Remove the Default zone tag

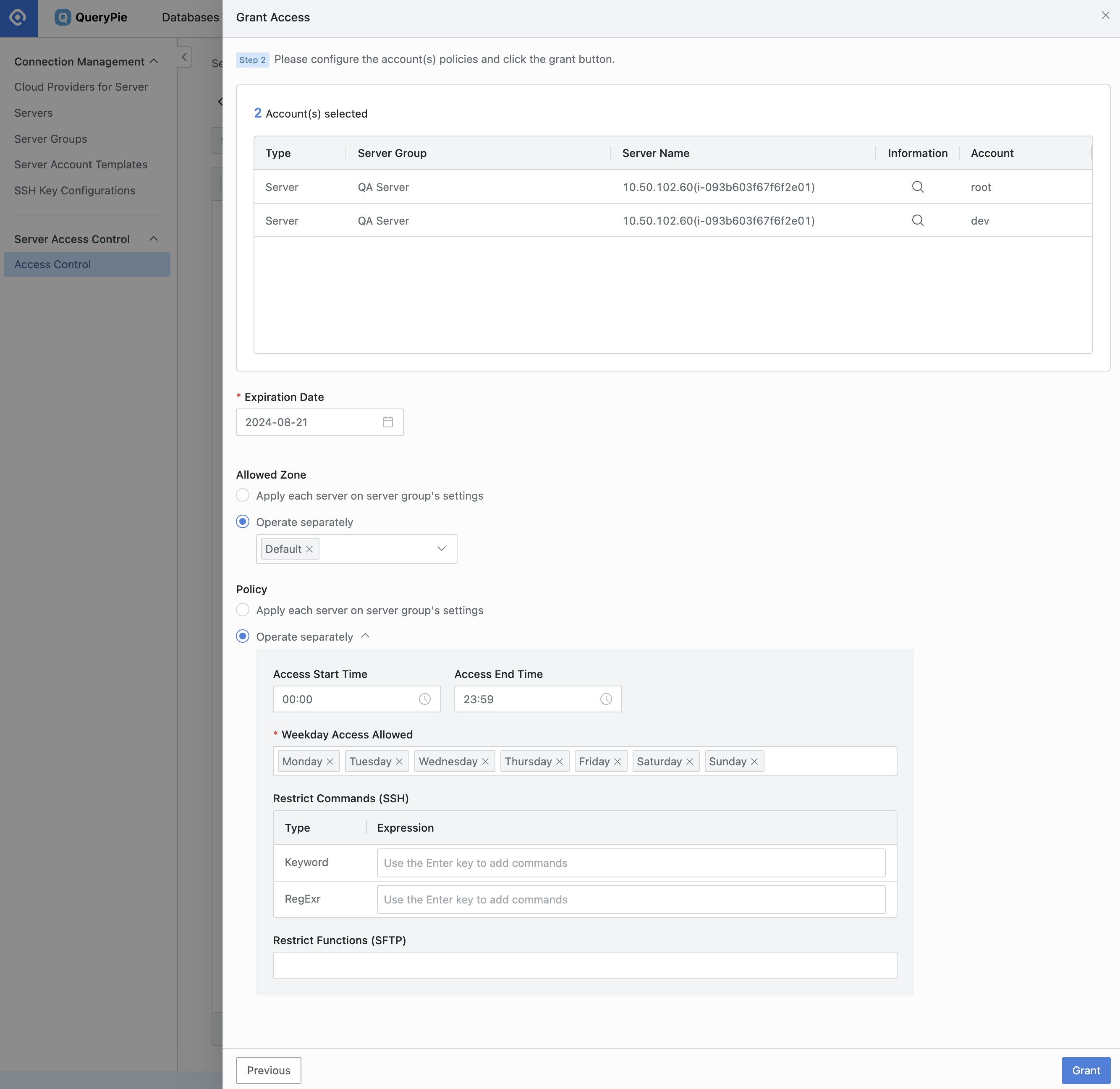[309, 549]
